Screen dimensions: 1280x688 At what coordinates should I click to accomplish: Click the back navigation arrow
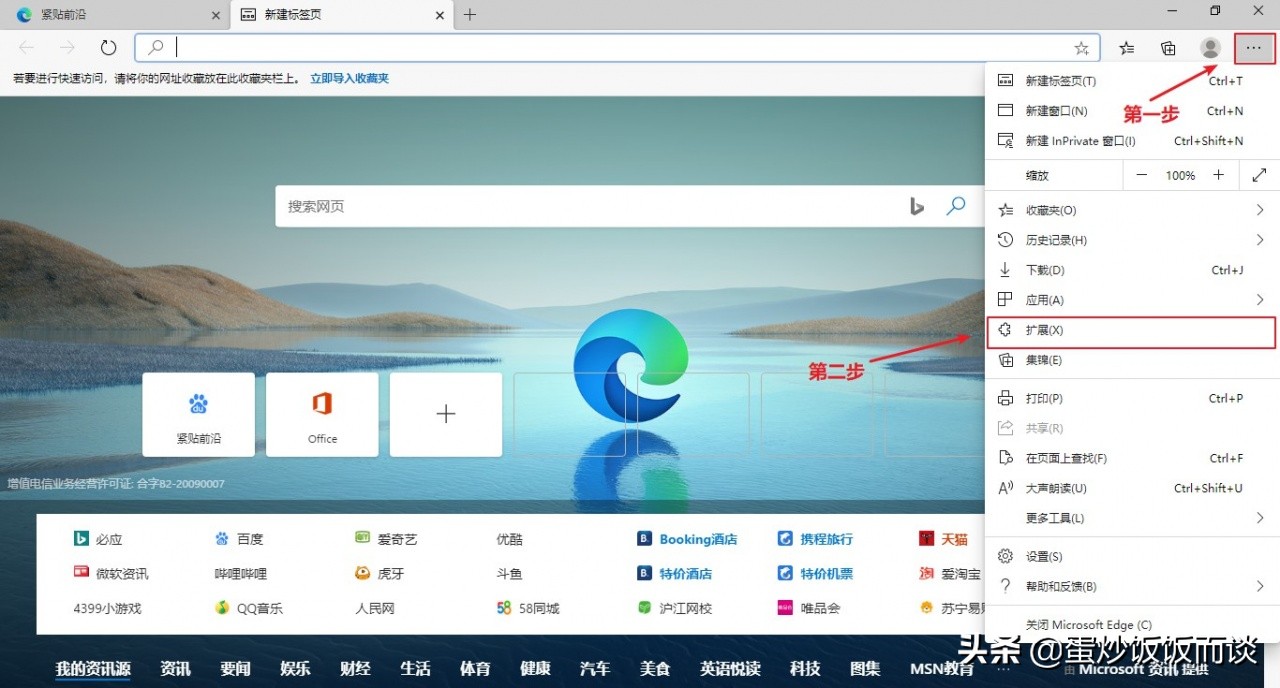[x=26, y=47]
